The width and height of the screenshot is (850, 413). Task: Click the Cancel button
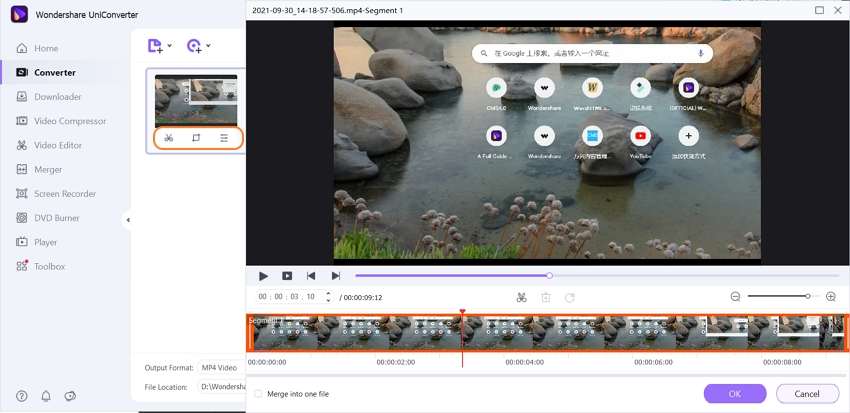(x=807, y=394)
